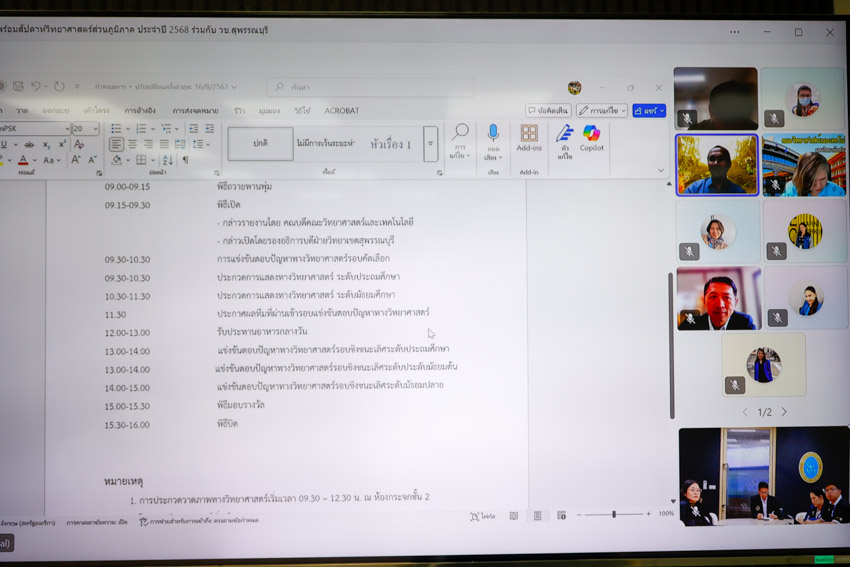This screenshot has width=850, height=567.
Task: Open the ACROBAT ribbon tab
Action: [x=342, y=111]
